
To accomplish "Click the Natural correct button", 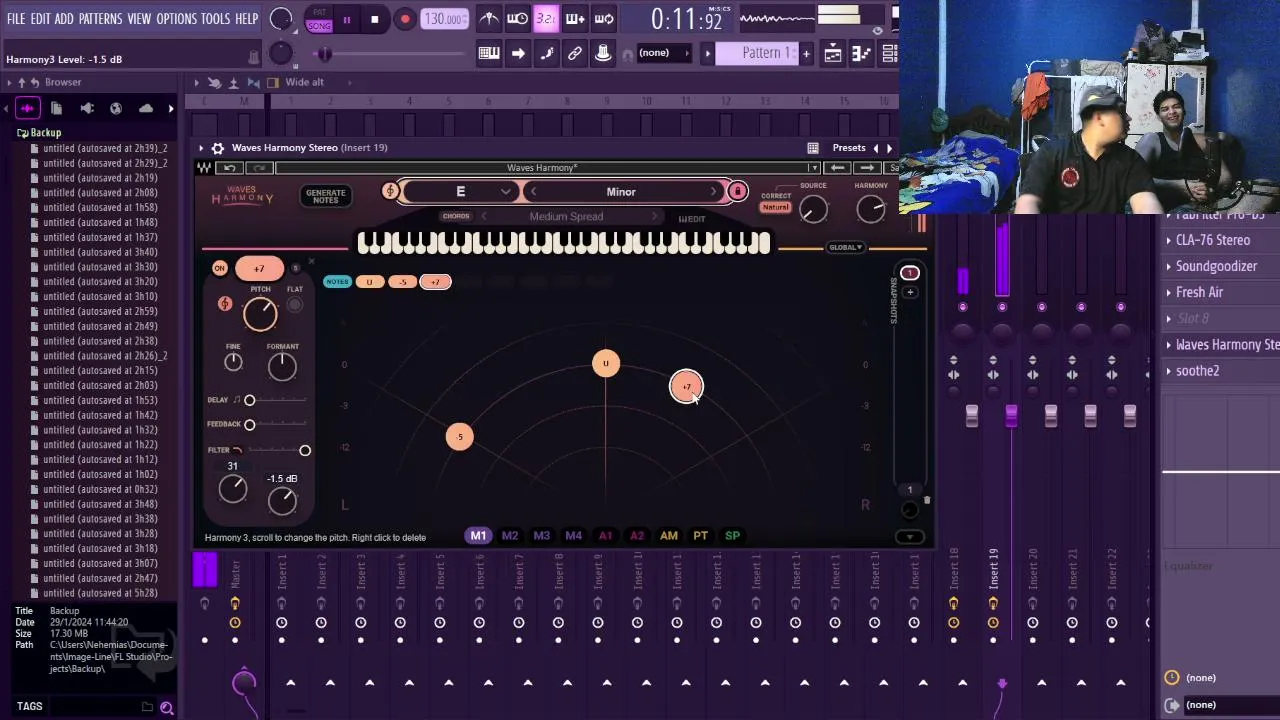I will coord(775,208).
